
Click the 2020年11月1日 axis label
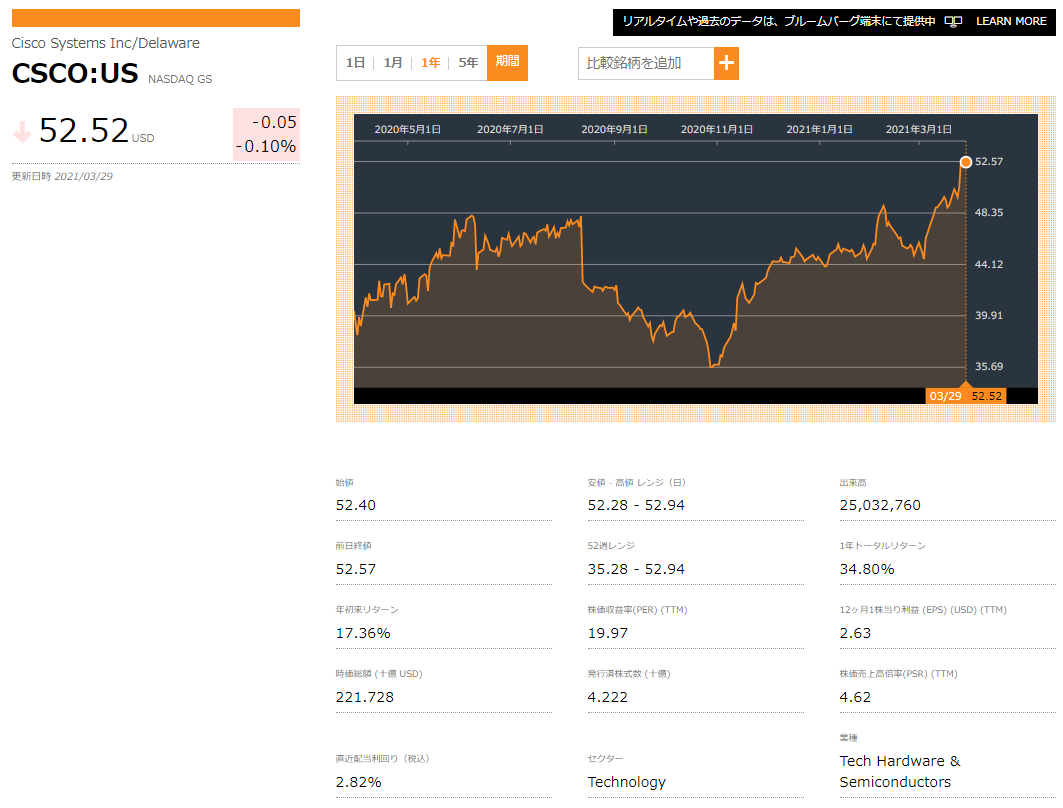click(717, 129)
